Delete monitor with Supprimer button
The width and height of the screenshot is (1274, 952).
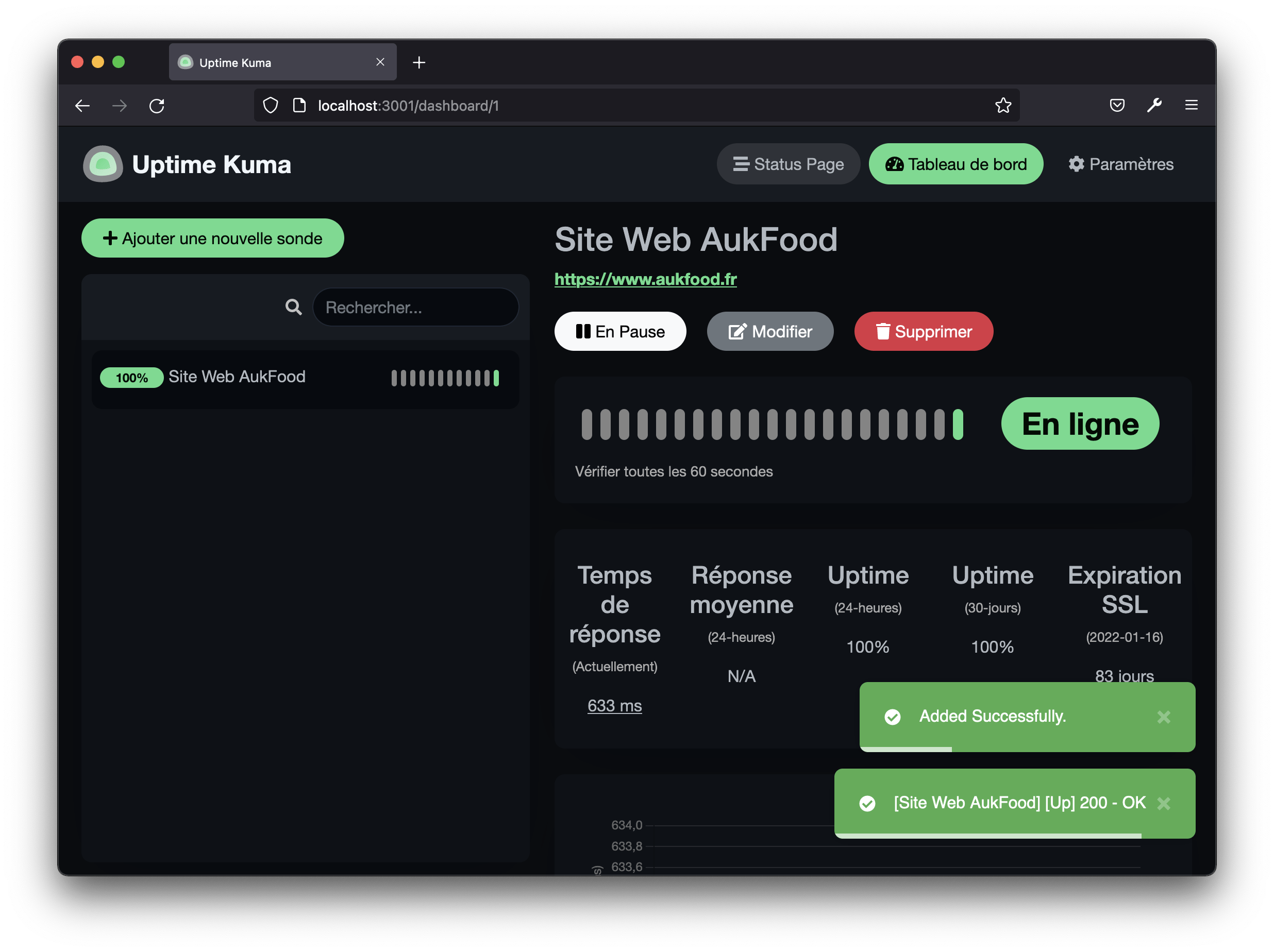[923, 332]
